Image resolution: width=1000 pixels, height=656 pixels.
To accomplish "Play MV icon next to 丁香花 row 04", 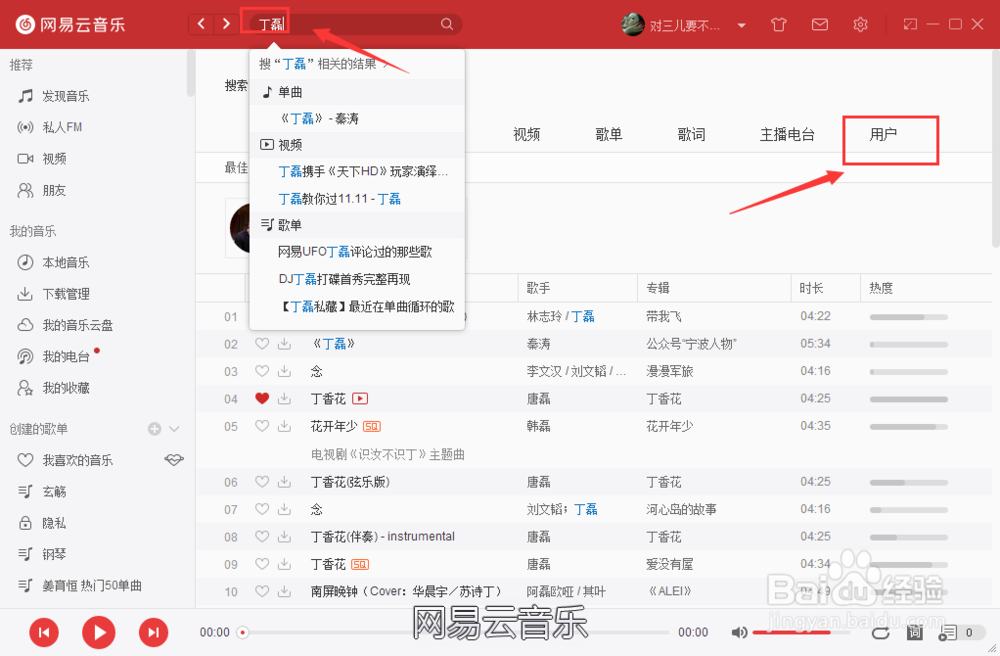I will click(x=360, y=398).
